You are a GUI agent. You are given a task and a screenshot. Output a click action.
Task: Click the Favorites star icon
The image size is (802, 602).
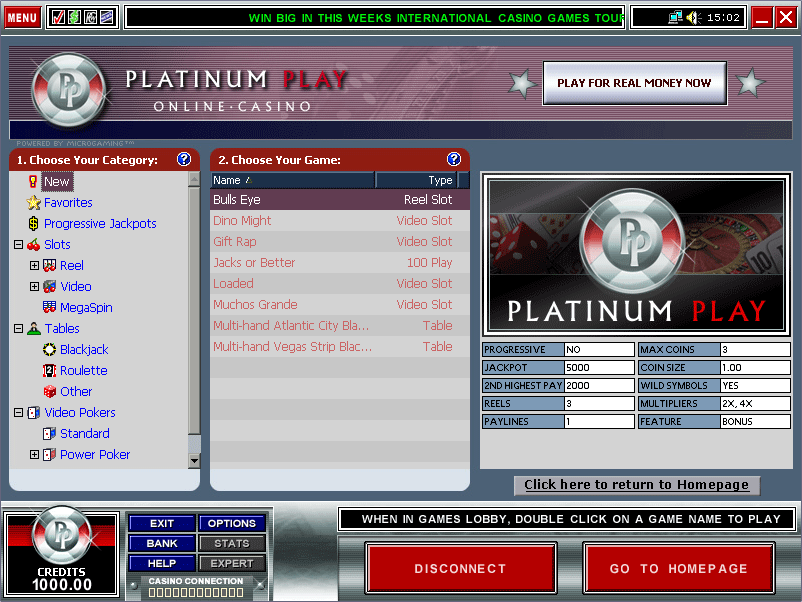(x=34, y=203)
